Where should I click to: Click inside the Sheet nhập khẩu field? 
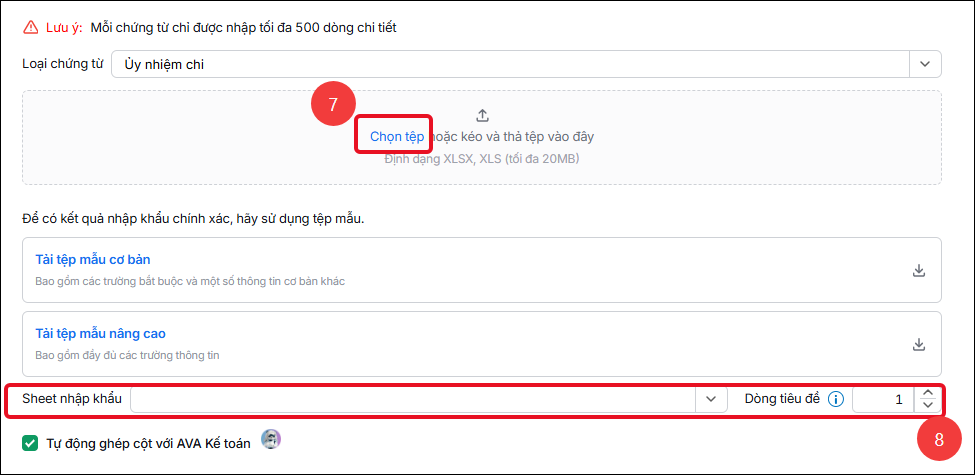[413, 399]
